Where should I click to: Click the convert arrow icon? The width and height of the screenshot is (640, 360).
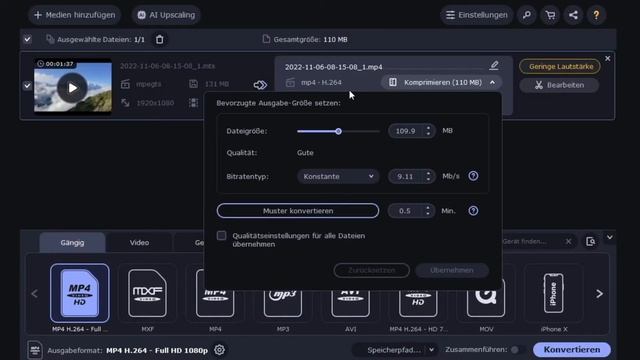point(260,85)
